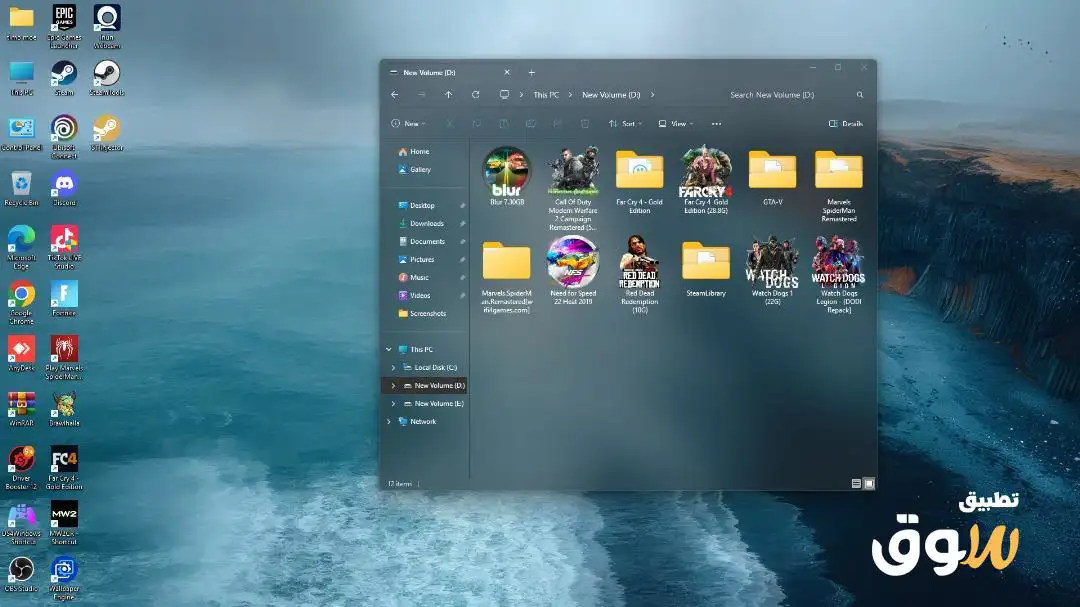Viewport: 1080px width, 607px height.
Task: Select the Watch Dogs Legion folder
Action: pyautogui.click(x=838, y=275)
